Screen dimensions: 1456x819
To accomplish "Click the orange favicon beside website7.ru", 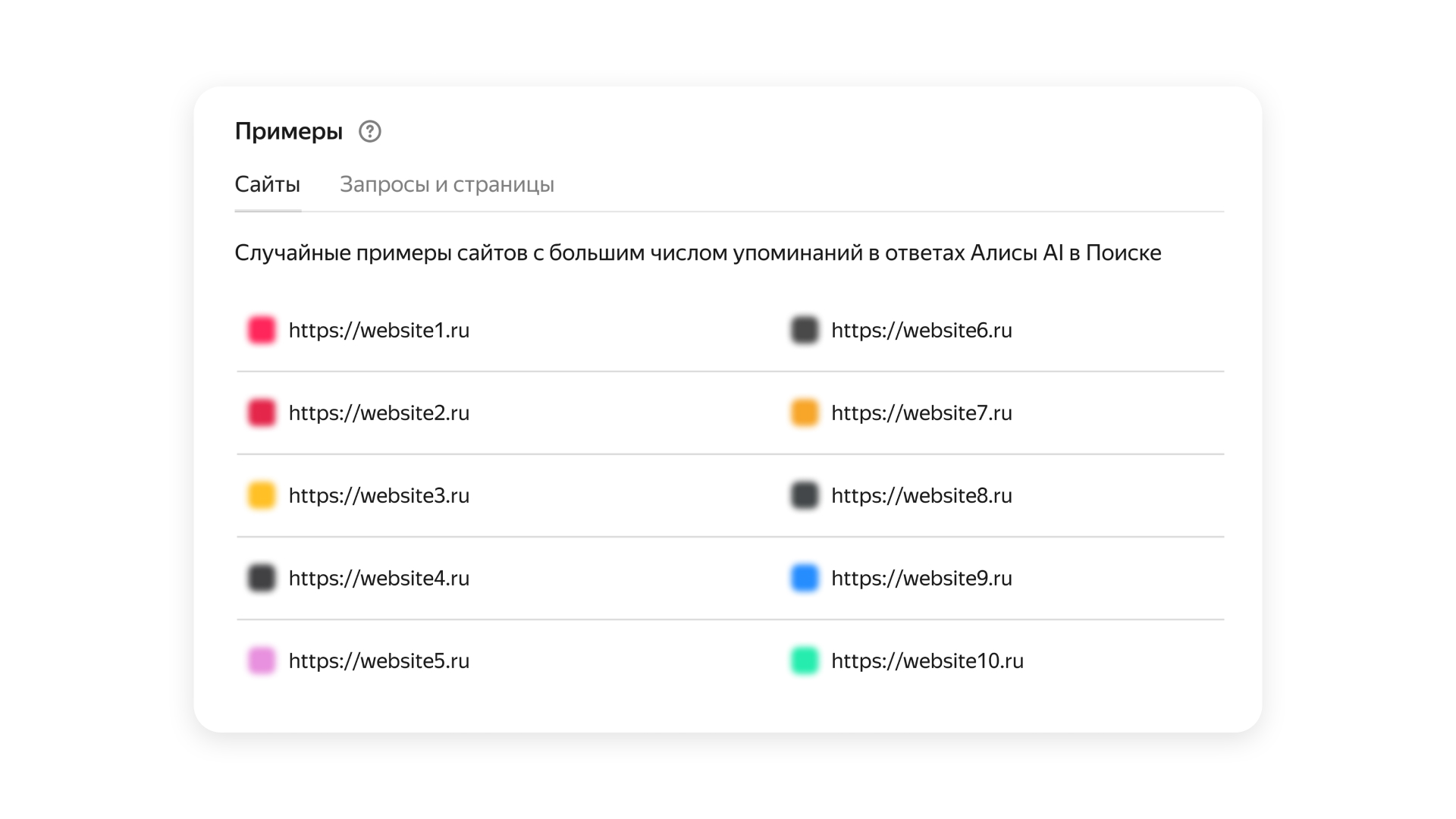I will tap(803, 413).
